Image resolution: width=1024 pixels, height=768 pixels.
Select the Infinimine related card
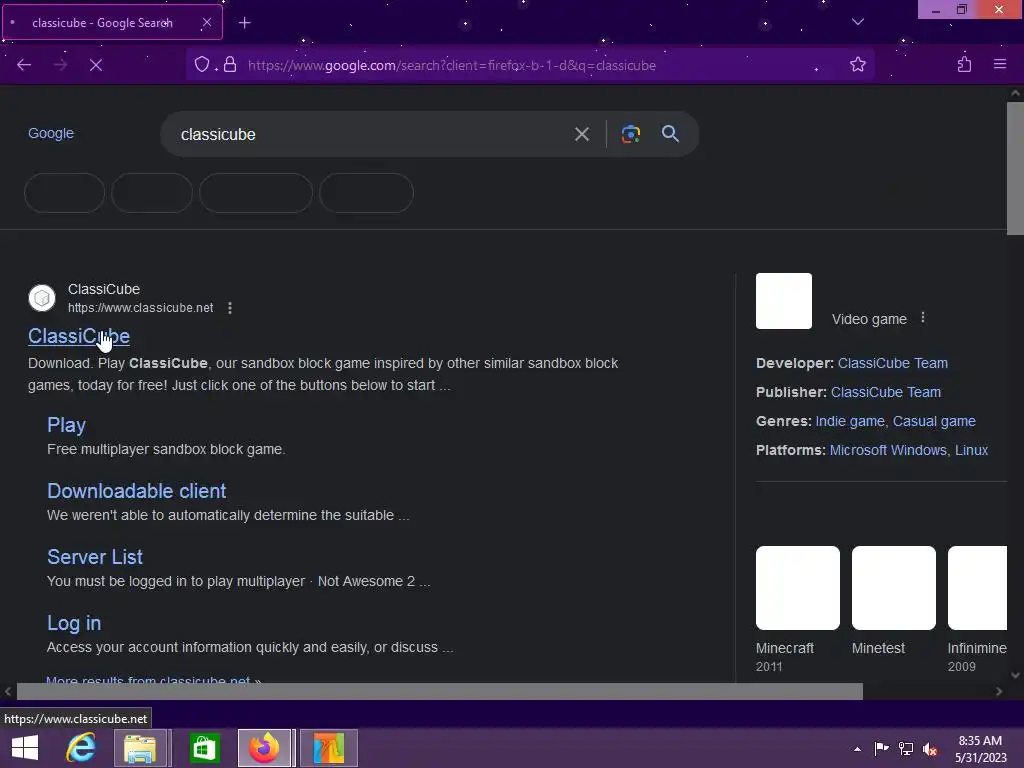977,609
